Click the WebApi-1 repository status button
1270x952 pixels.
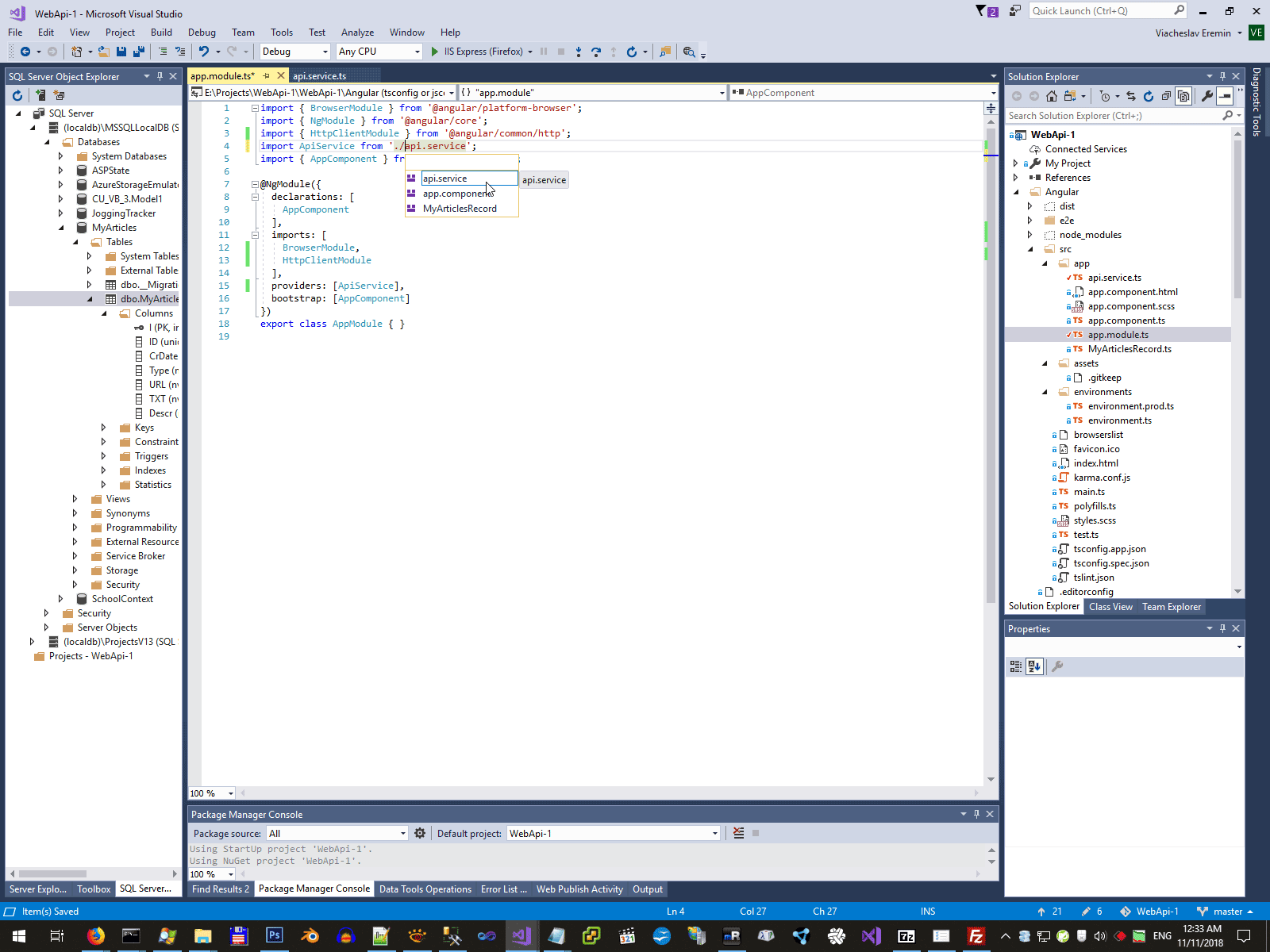tap(1149, 912)
